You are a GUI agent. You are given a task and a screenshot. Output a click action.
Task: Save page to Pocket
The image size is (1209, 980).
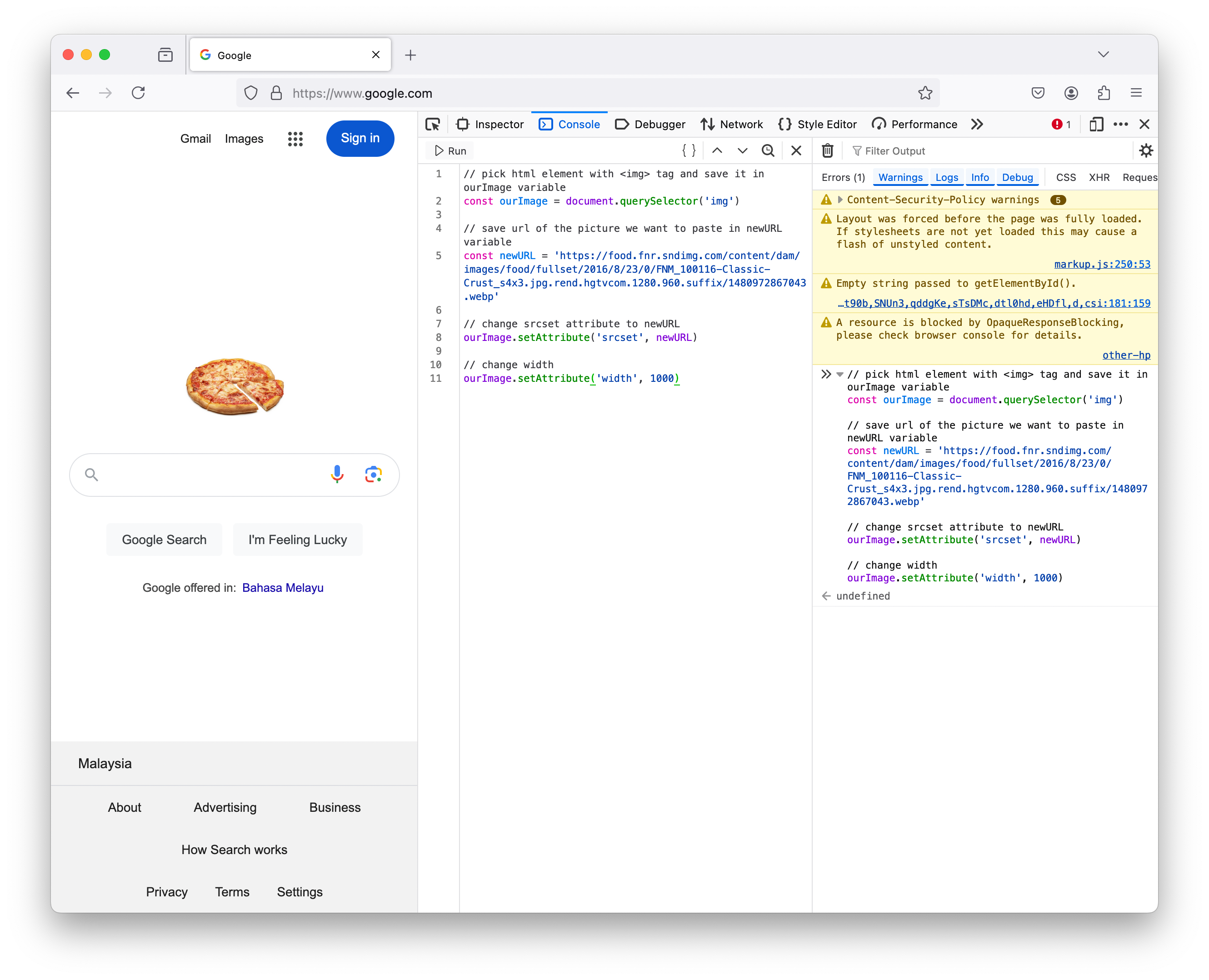[x=1038, y=93]
